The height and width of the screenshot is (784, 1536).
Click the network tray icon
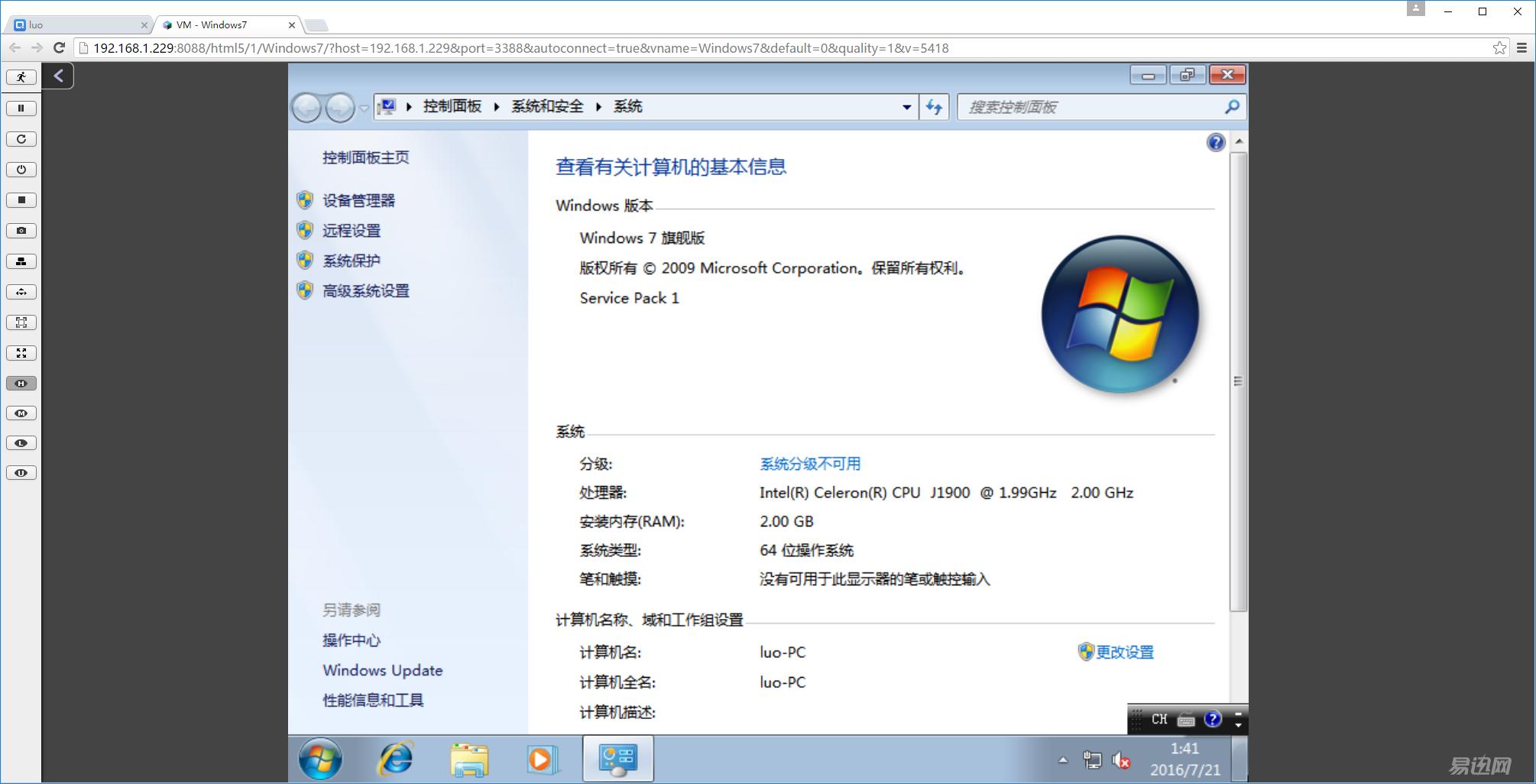tap(1092, 760)
